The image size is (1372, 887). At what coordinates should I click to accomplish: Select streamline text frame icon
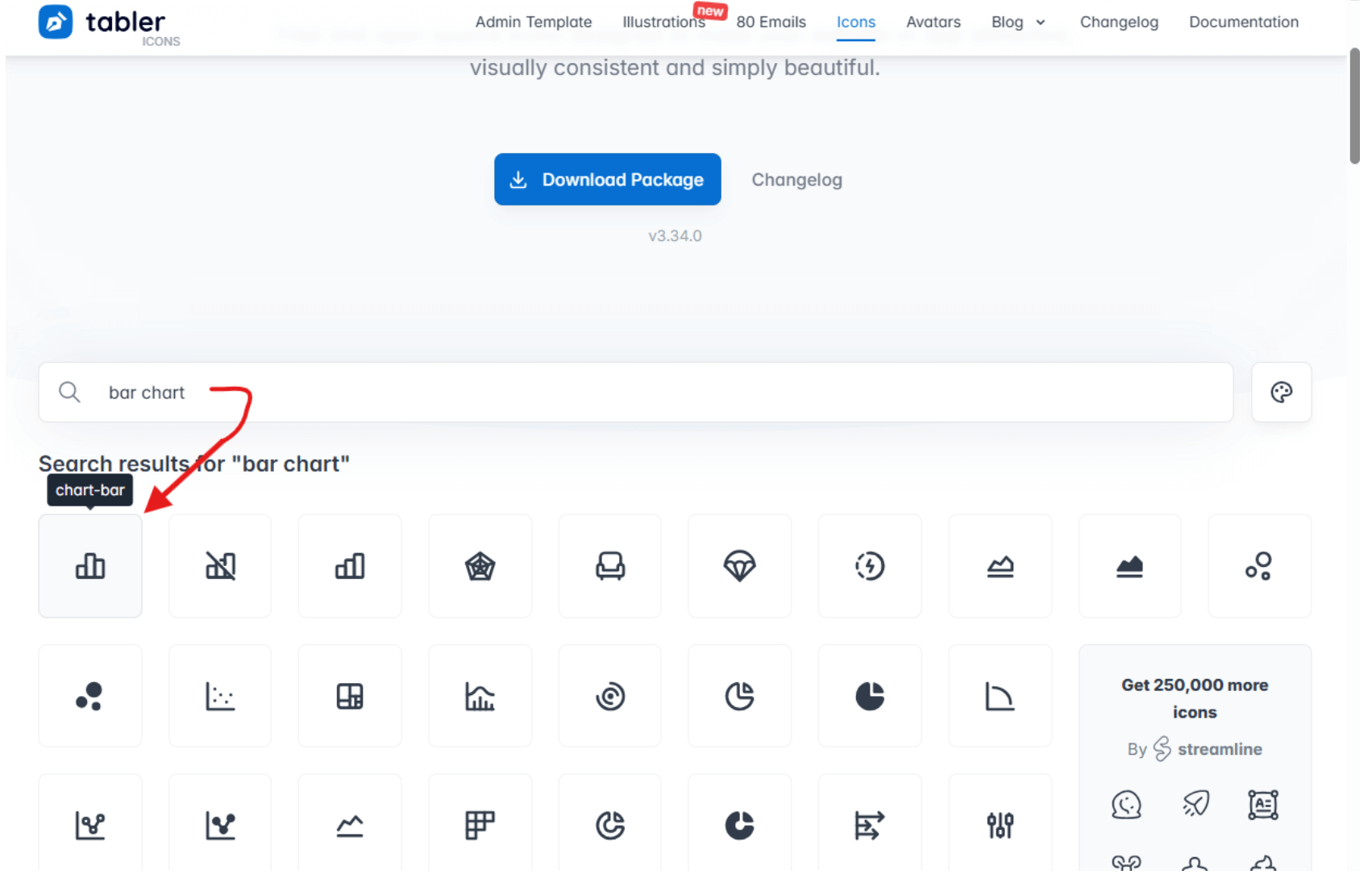(x=1263, y=804)
